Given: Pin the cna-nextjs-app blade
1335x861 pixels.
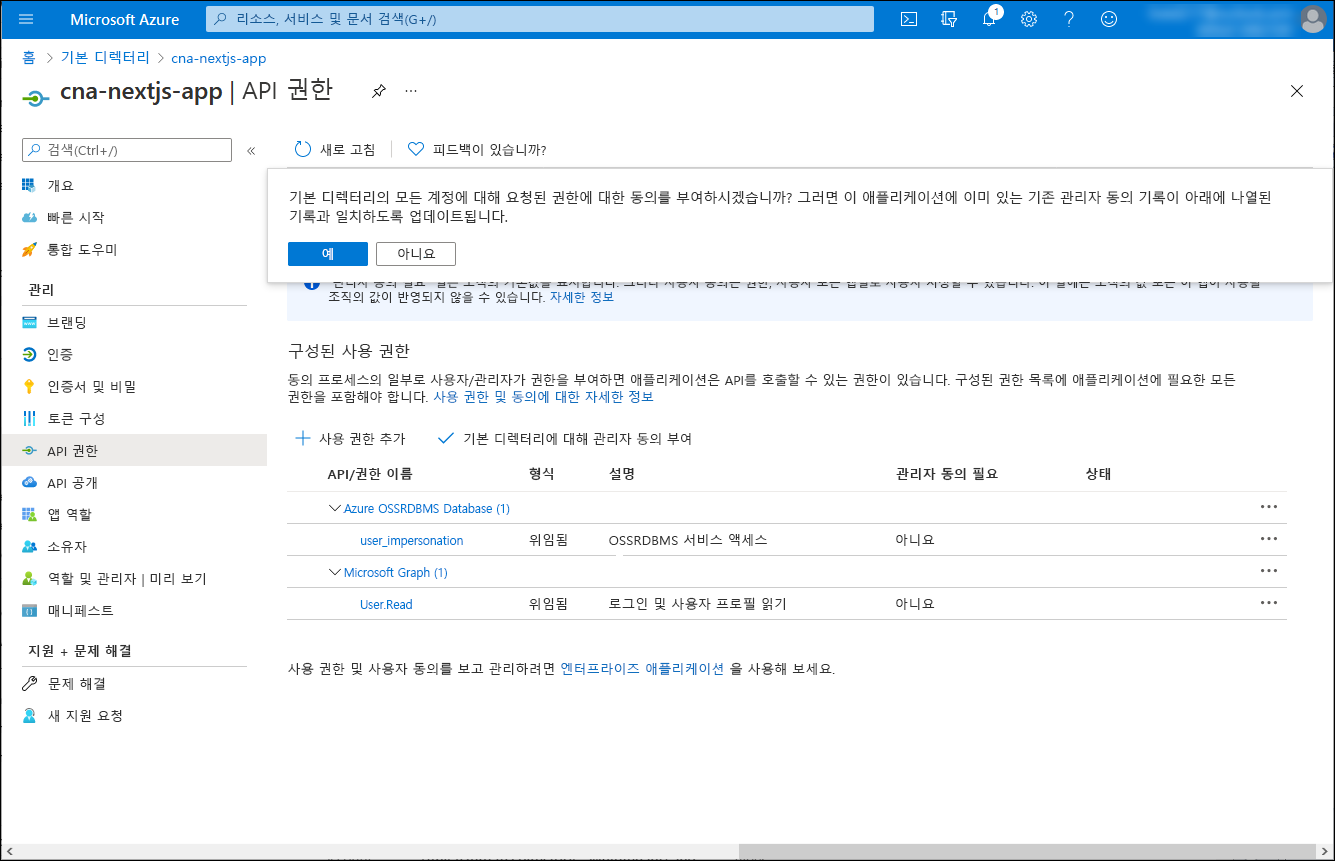Looking at the screenshot, I should (378, 91).
